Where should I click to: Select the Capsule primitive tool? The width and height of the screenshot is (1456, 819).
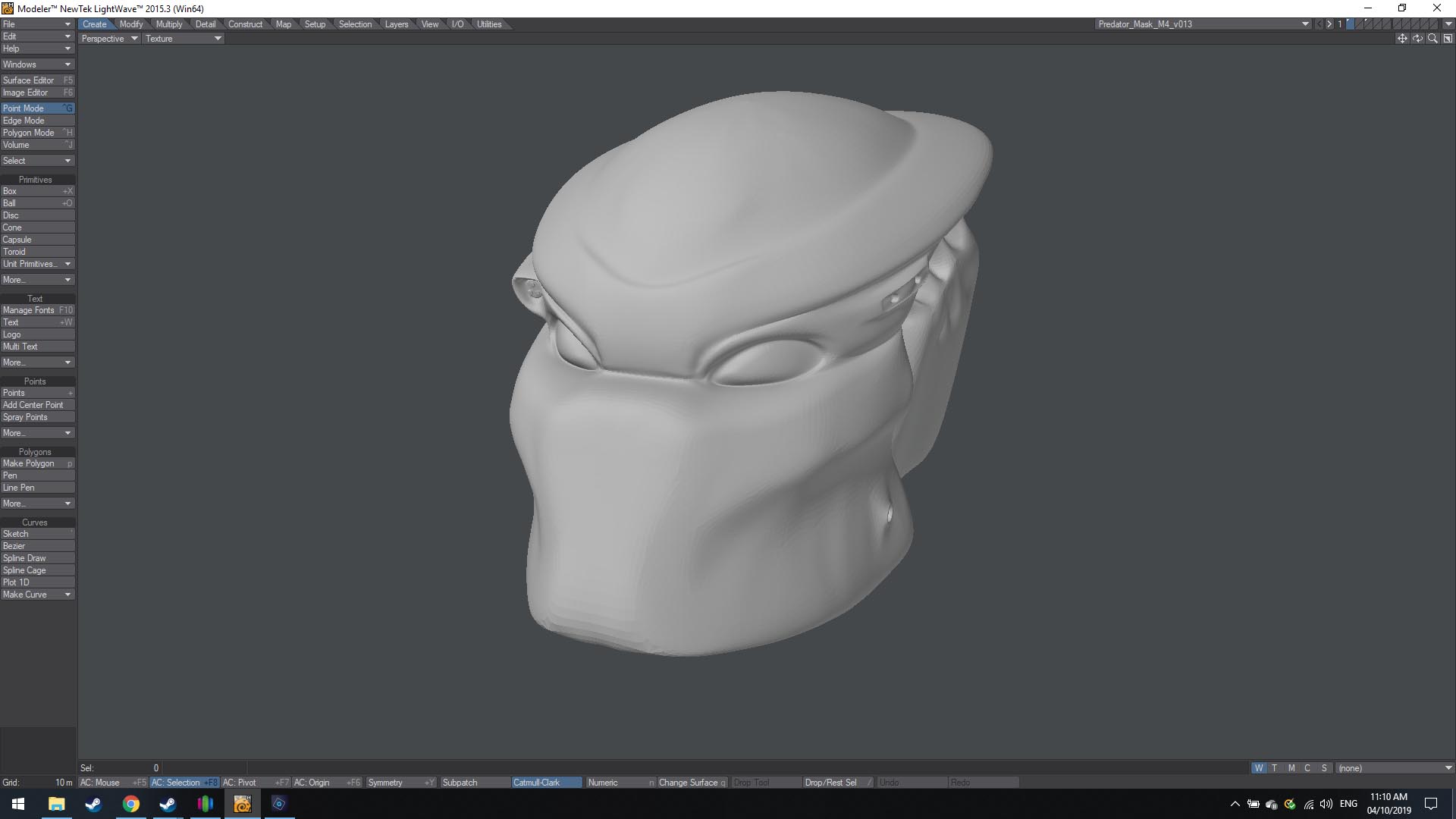(37, 240)
